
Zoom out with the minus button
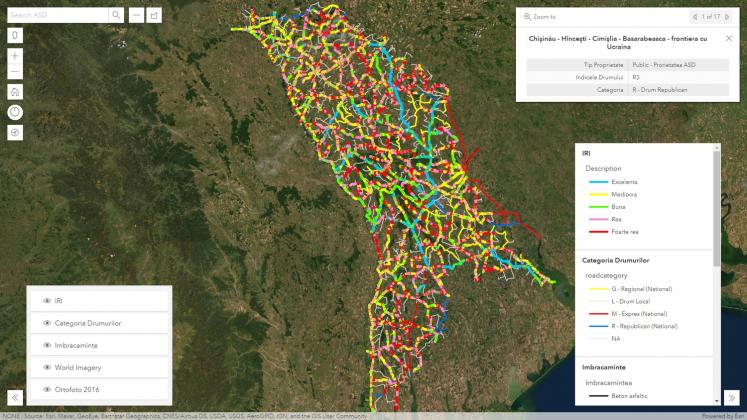tap(15, 71)
